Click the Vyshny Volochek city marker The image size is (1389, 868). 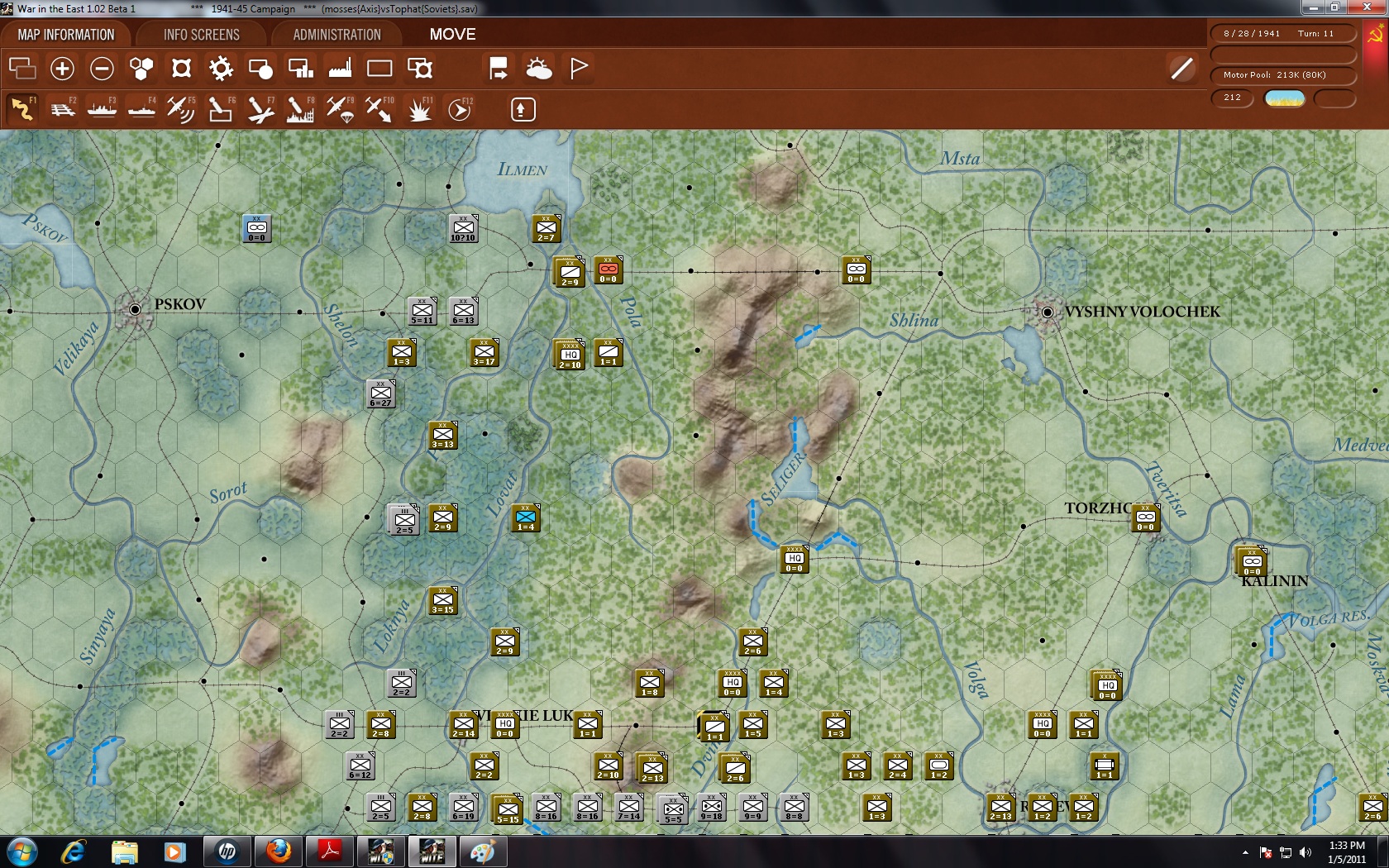coord(1048,312)
